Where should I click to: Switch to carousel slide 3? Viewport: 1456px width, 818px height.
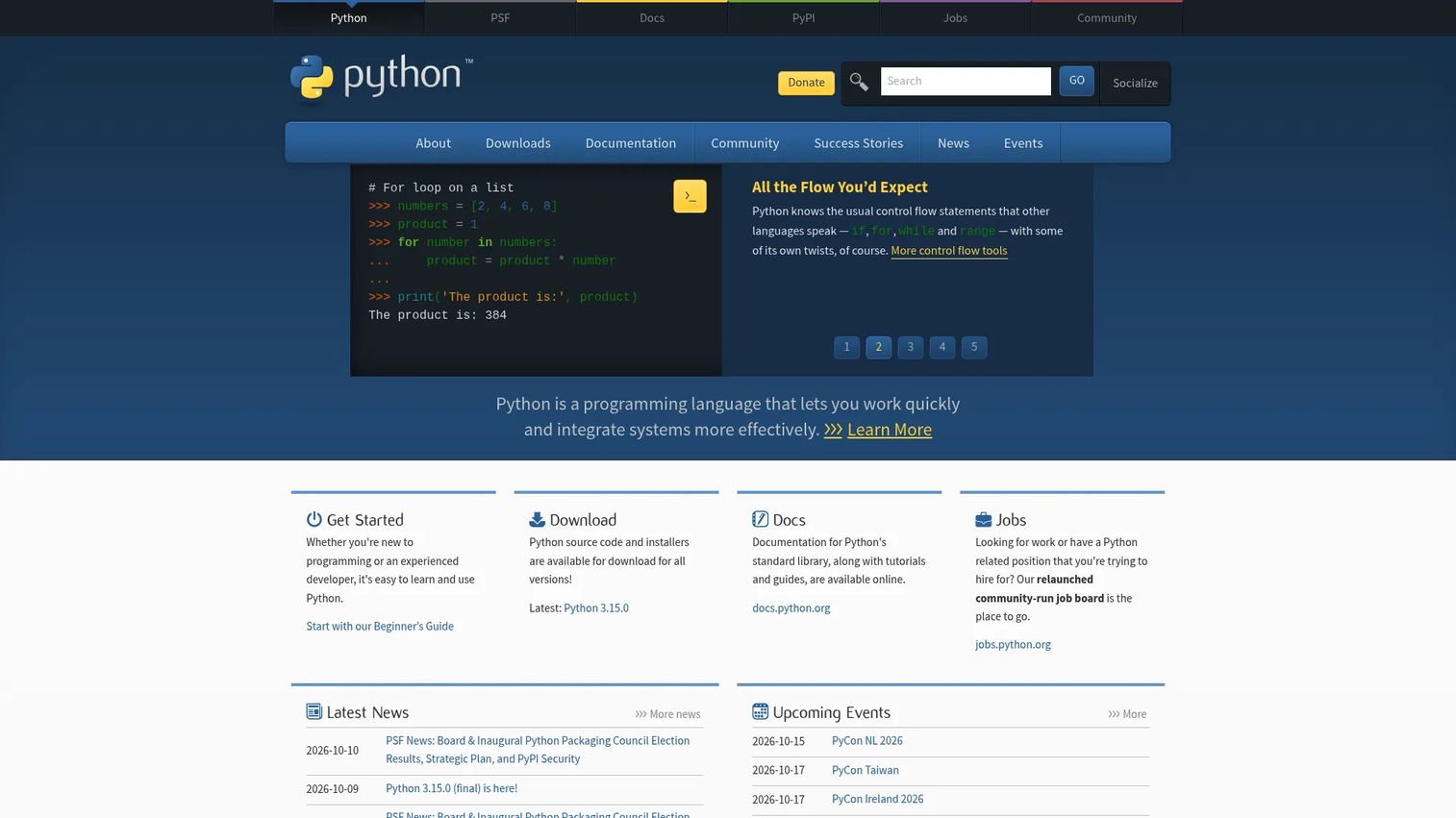910,347
